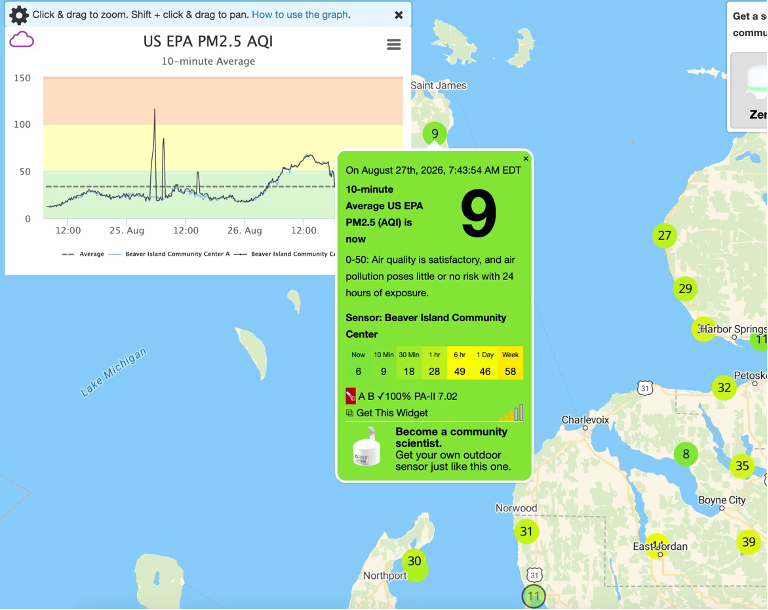The image size is (768, 610).
Task: Open graph settings via the gear icon
Action: (19, 15)
